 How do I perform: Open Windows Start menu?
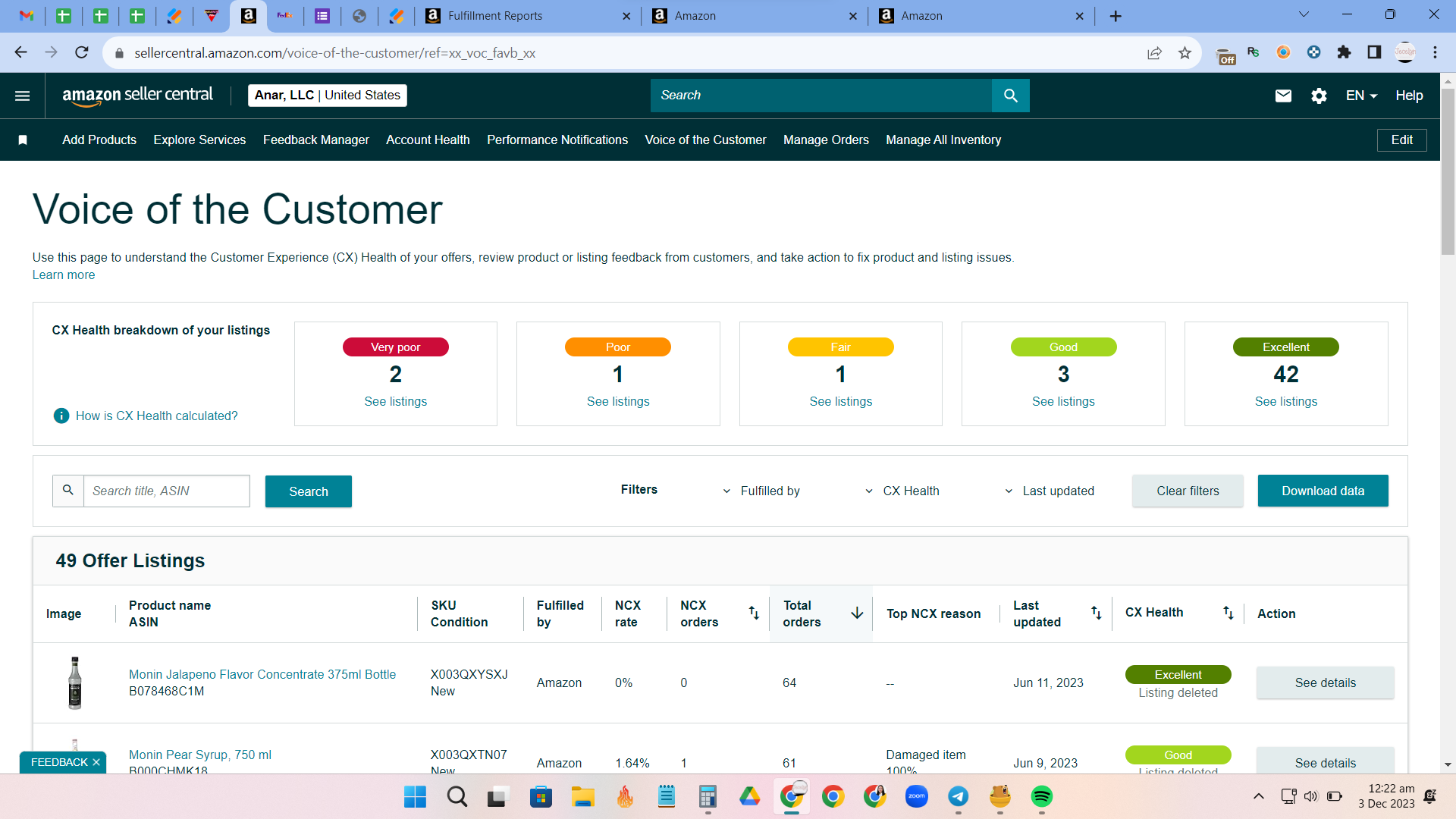[415, 797]
